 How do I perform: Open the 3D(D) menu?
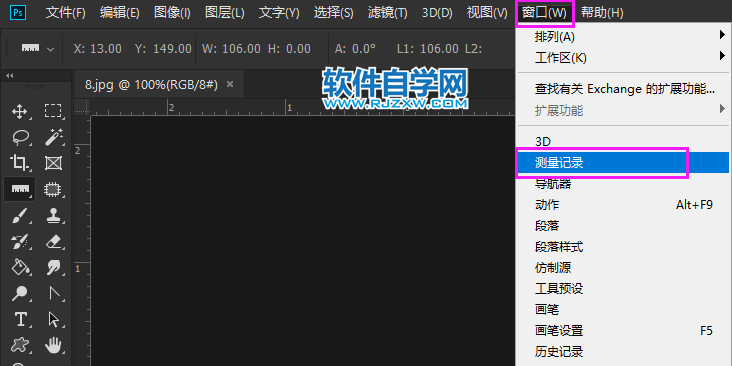437,13
